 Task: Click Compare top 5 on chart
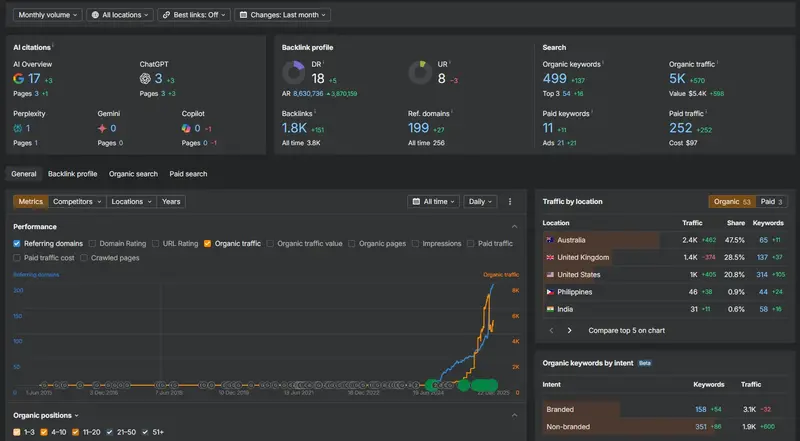point(627,330)
